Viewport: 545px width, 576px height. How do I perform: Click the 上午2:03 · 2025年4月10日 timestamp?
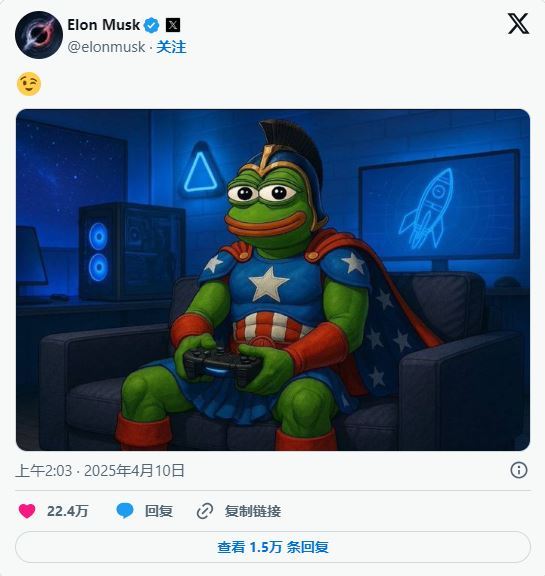[100, 471]
